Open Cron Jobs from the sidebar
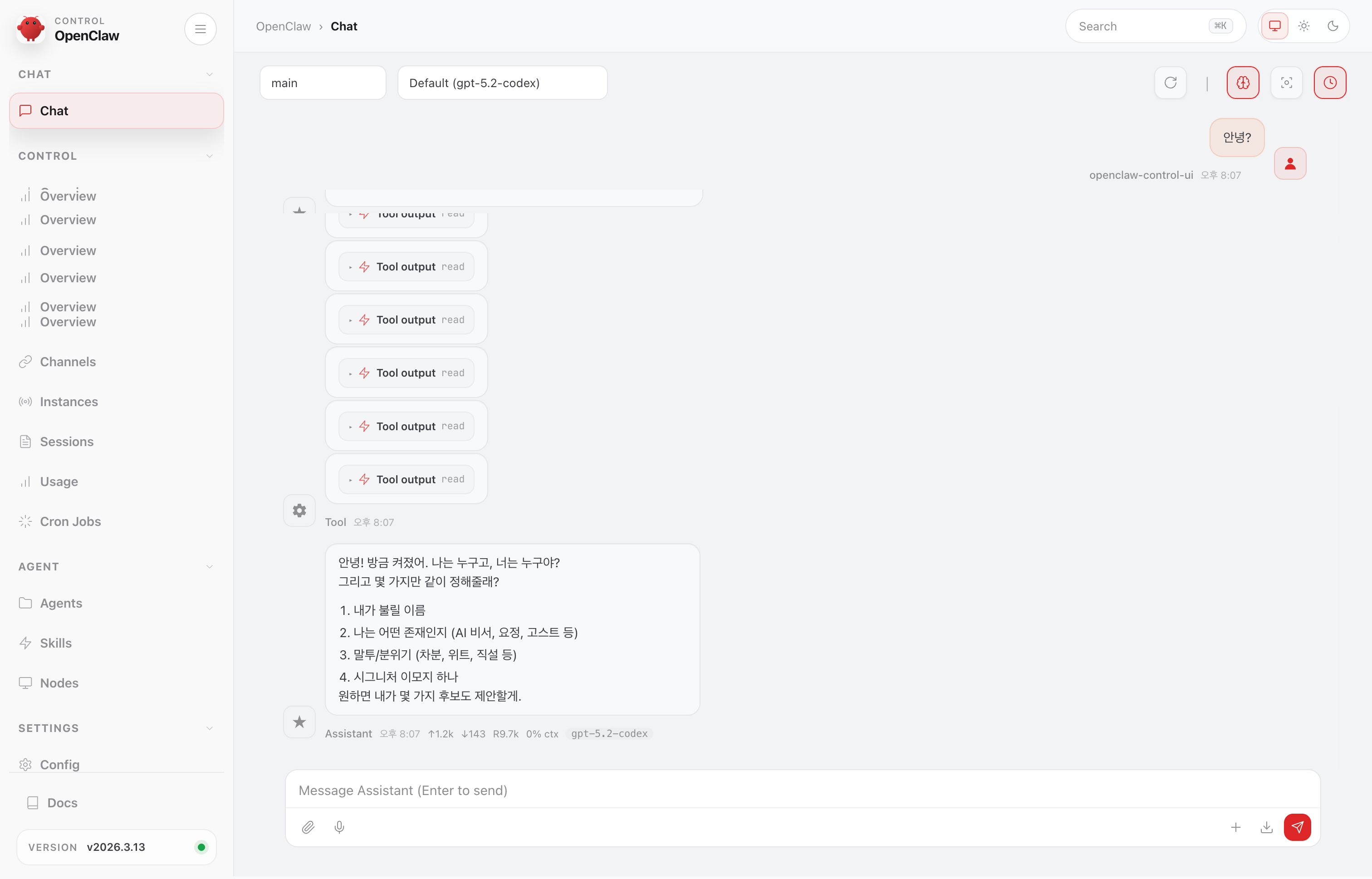 click(x=71, y=521)
